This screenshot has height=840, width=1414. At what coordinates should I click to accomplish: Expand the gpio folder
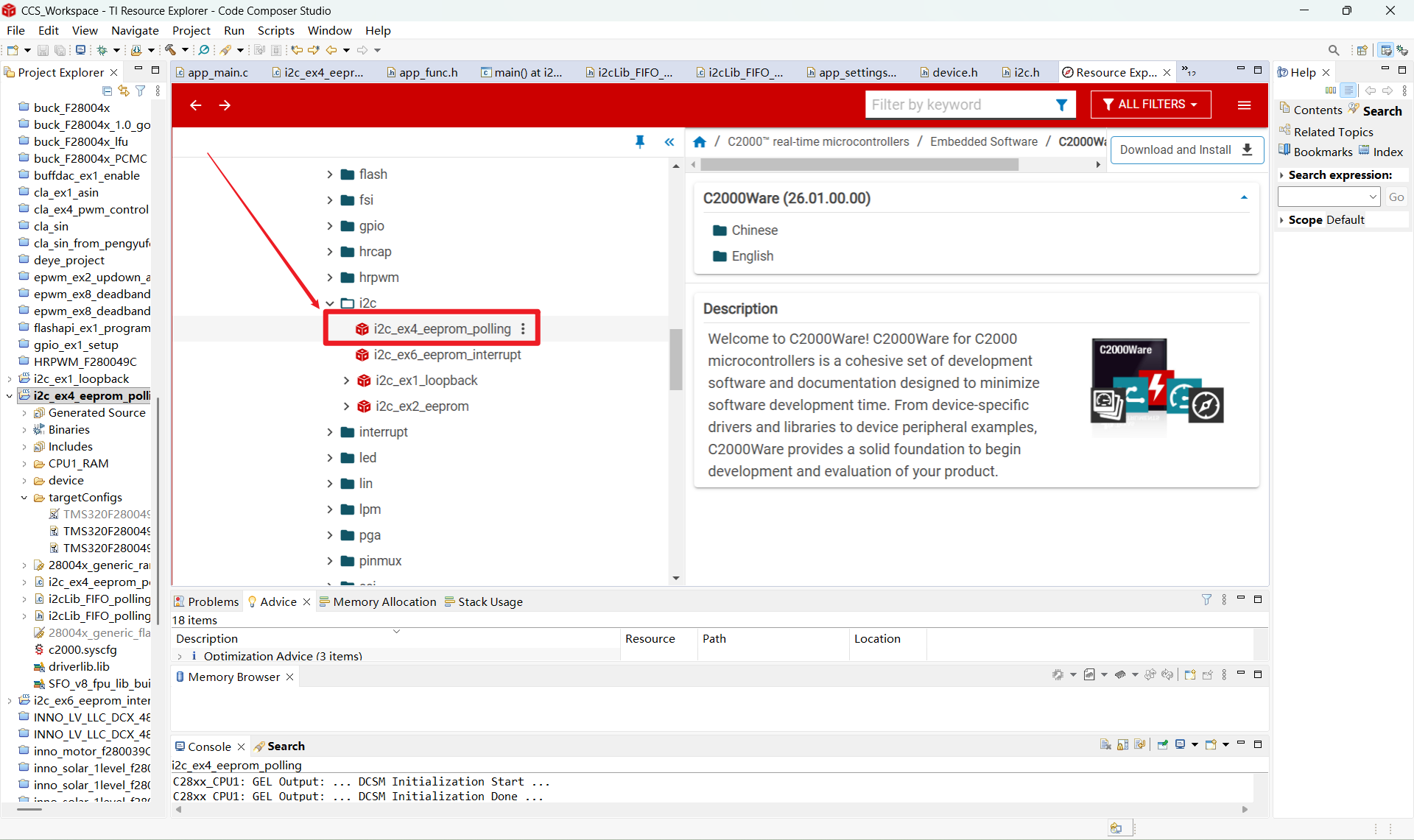pos(329,226)
